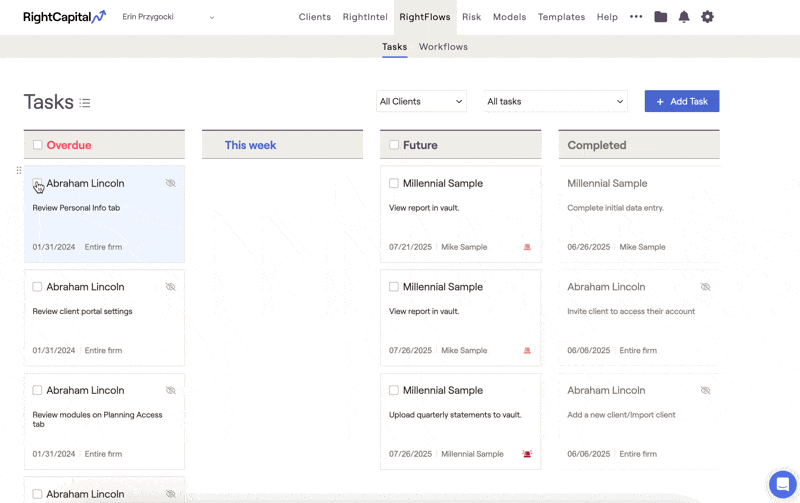Check the Overdue column select-all checkbox
The width and height of the screenshot is (800, 503).
pos(37,145)
